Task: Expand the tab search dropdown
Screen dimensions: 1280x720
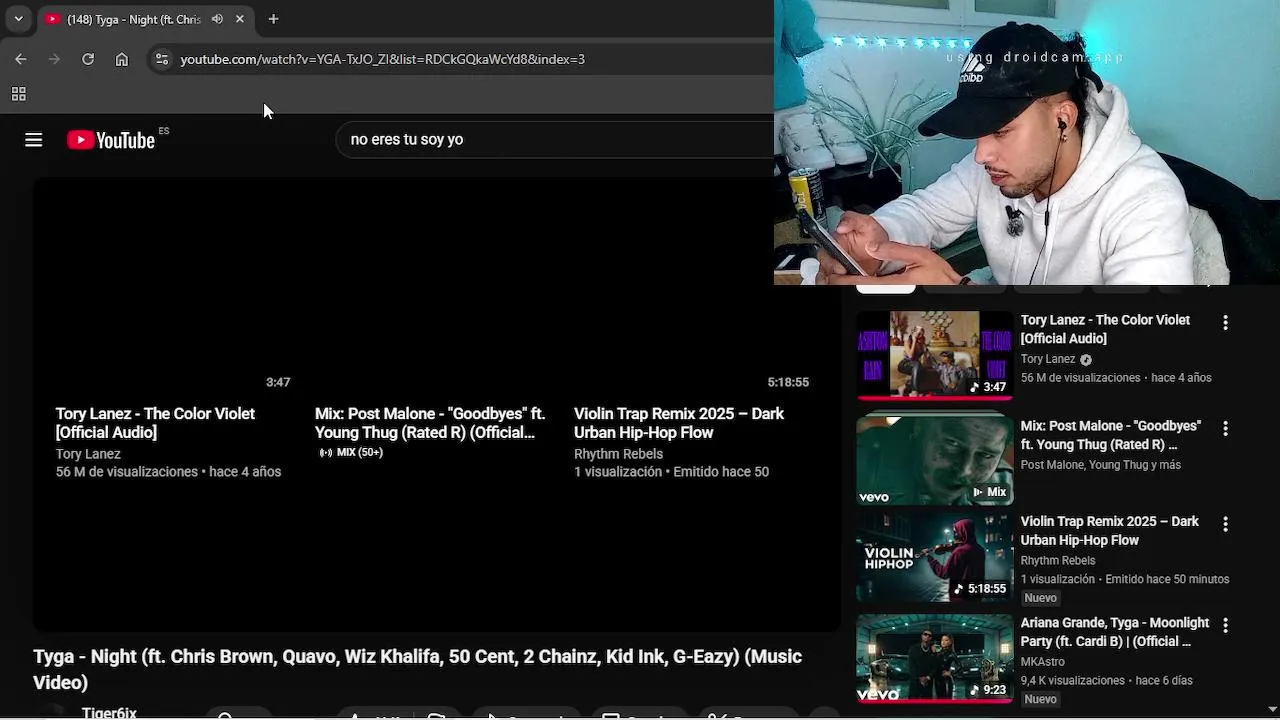Action: (18, 19)
